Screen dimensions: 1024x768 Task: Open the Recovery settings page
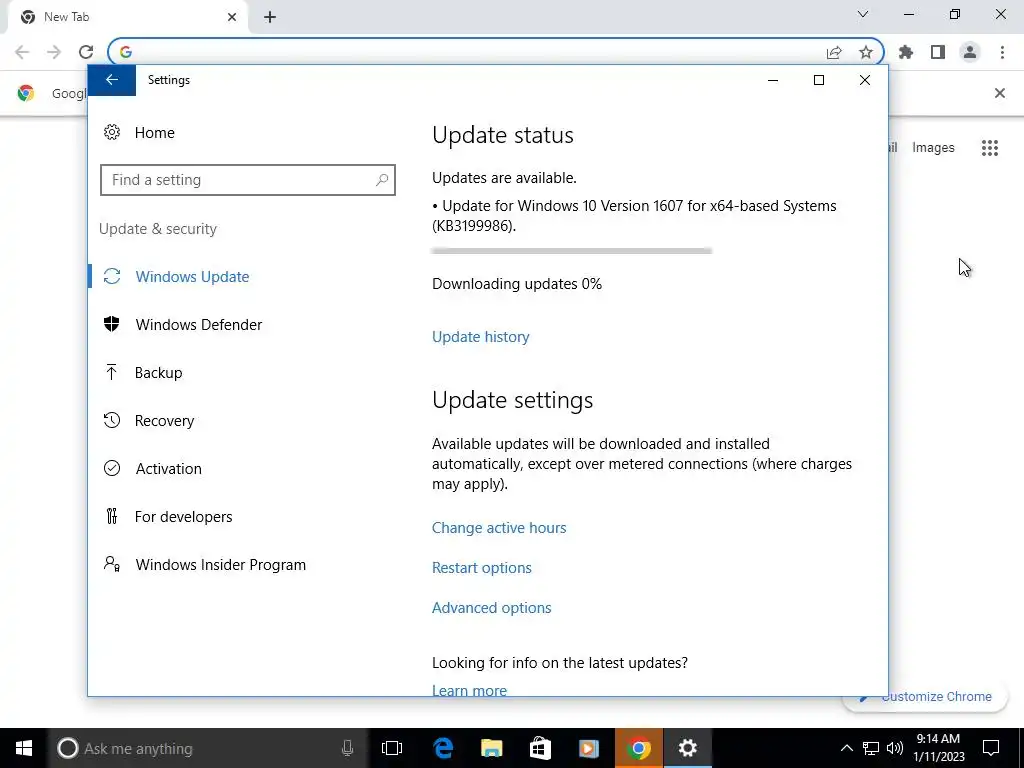click(164, 421)
